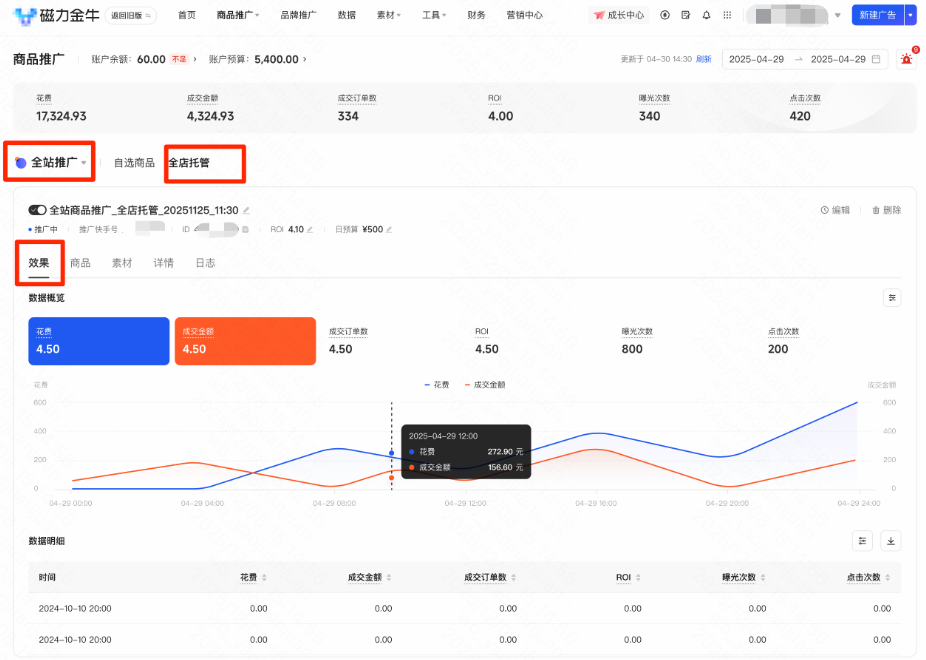The image size is (926, 660).
Task: Switch to the 详情 tab
Action: [164, 263]
